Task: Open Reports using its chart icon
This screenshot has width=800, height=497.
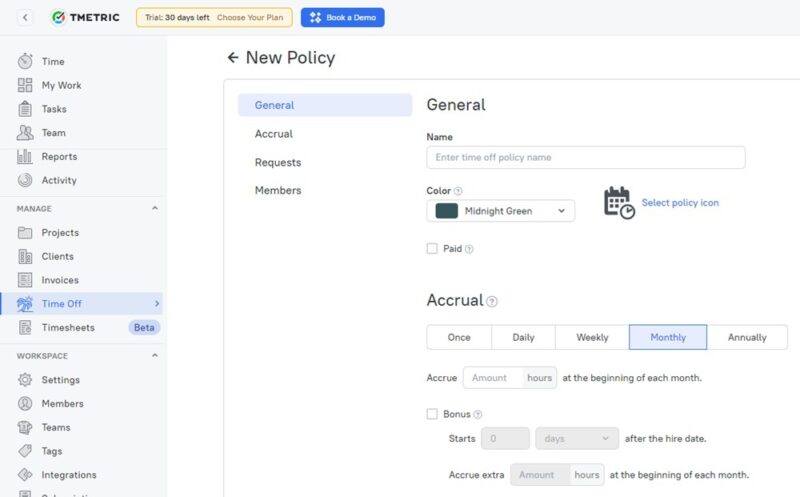Action: click(25, 157)
